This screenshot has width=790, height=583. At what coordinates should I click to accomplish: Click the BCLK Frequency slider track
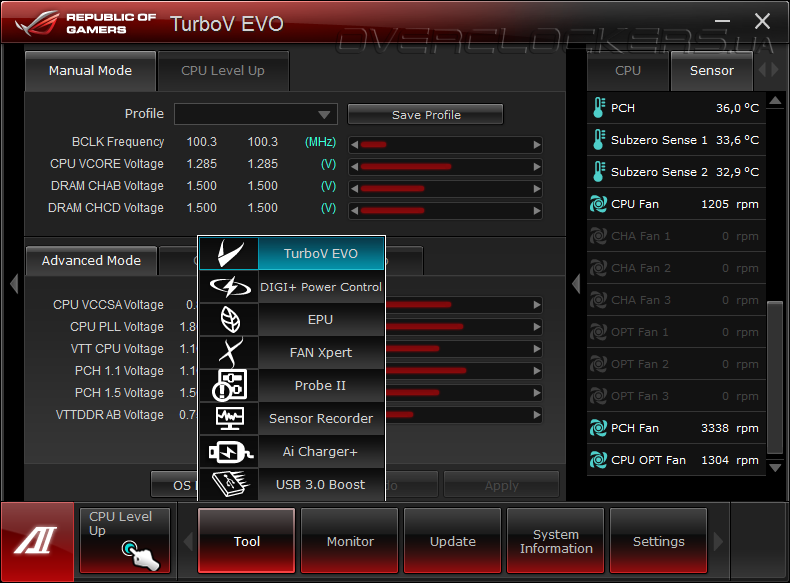[445, 145]
